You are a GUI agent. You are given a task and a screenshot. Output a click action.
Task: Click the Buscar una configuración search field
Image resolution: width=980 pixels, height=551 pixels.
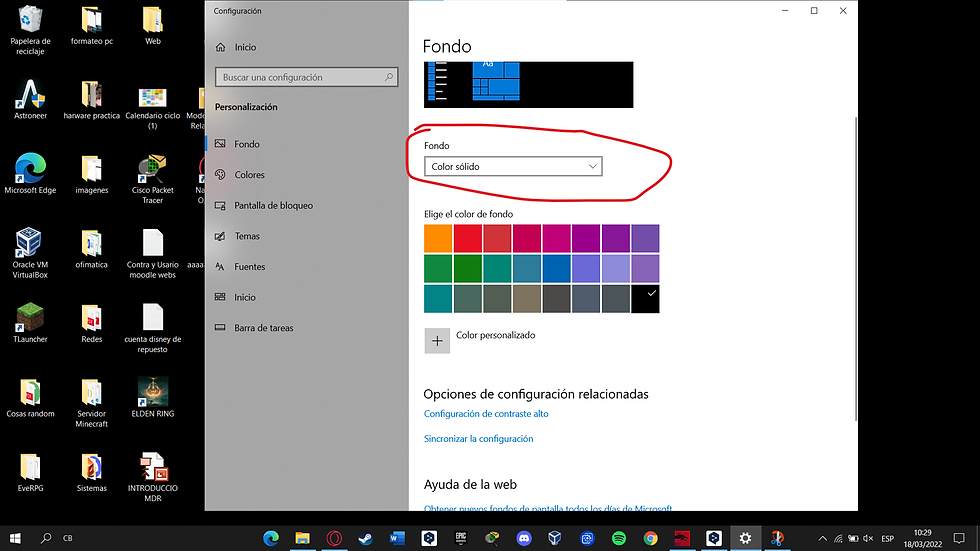click(306, 77)
